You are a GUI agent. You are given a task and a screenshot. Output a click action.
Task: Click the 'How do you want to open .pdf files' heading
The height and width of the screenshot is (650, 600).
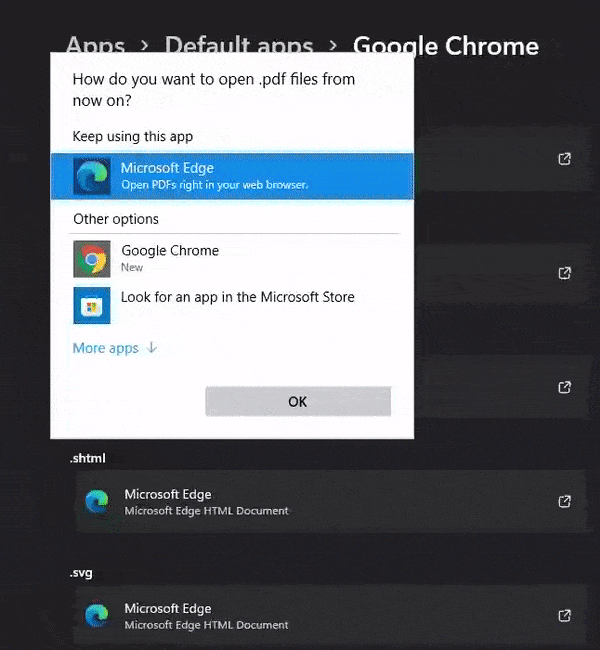click(x=214, y=90)
